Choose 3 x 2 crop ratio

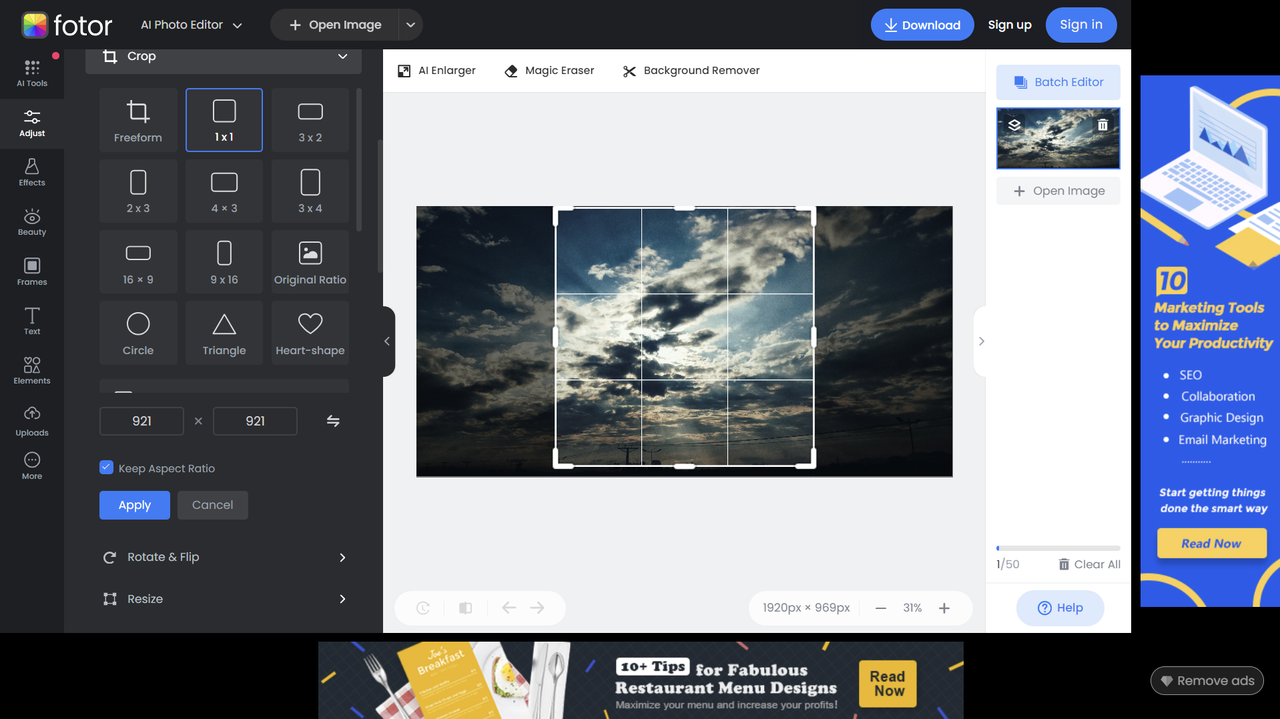310,120
